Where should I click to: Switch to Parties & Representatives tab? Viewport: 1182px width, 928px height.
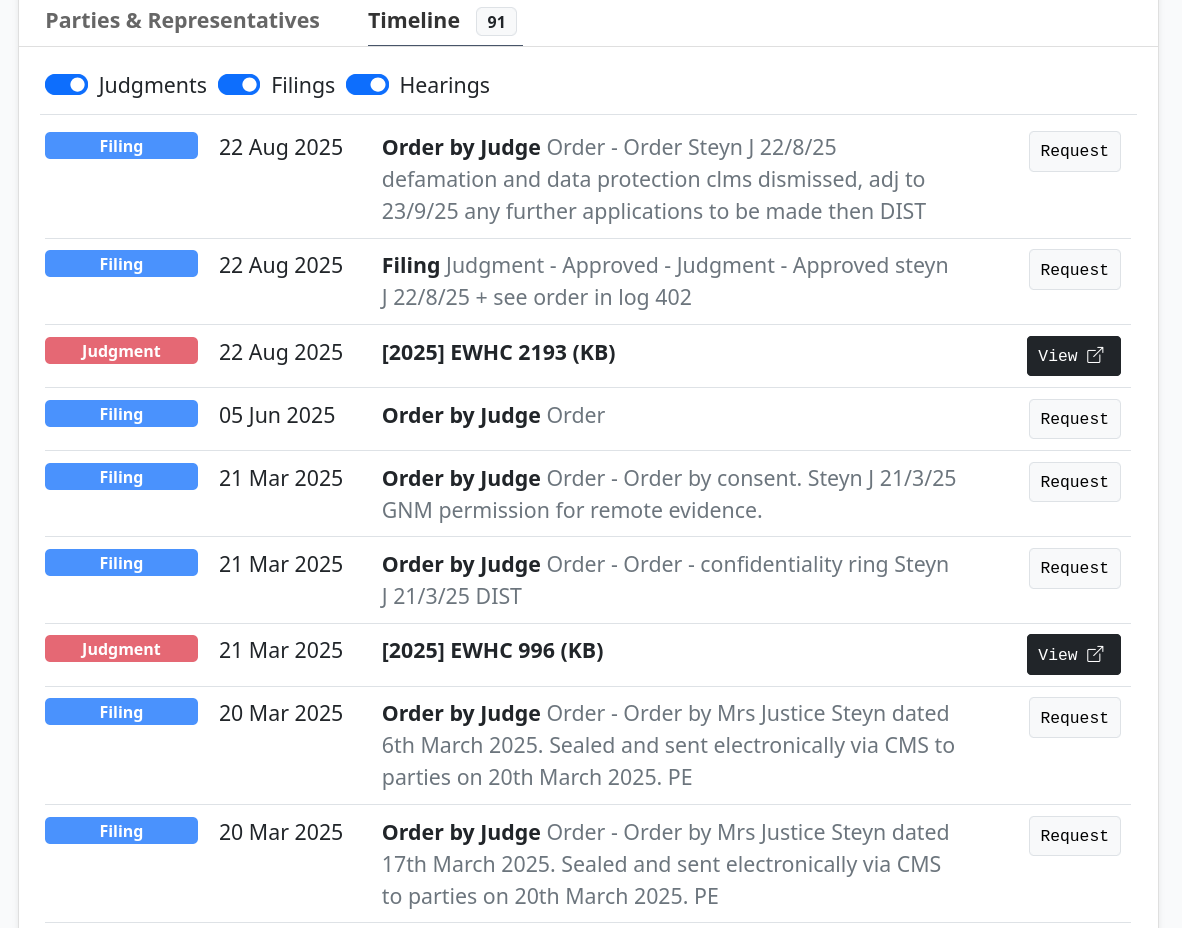pos(183,21)
